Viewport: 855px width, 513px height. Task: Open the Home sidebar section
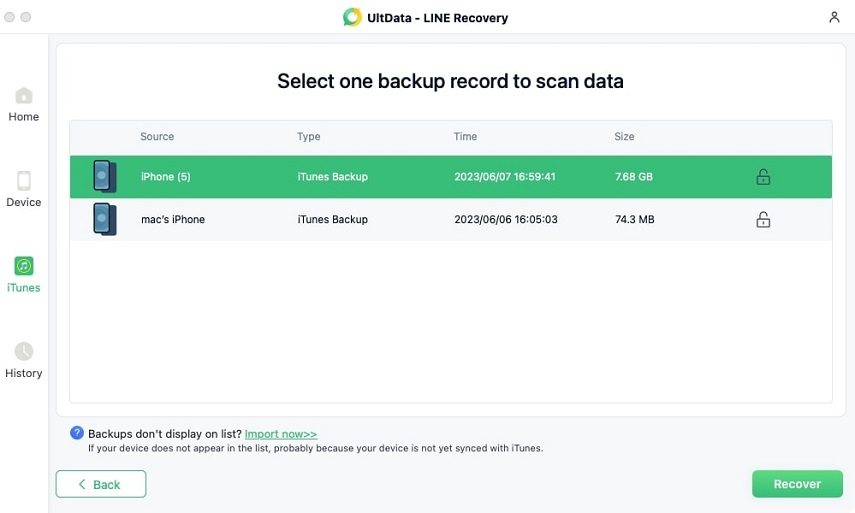pos(23,105)
